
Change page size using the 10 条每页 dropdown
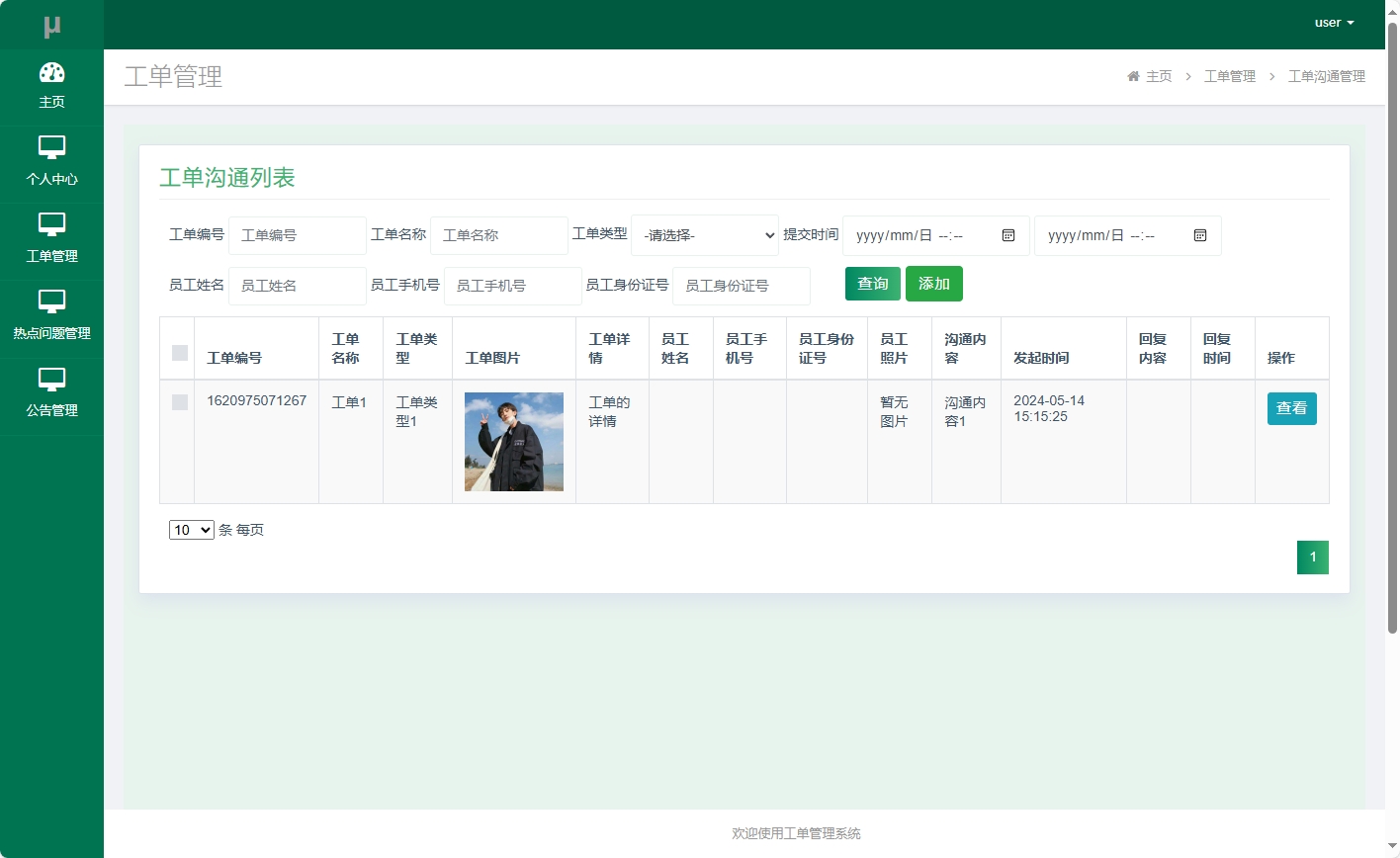click(x=191, y=530)
